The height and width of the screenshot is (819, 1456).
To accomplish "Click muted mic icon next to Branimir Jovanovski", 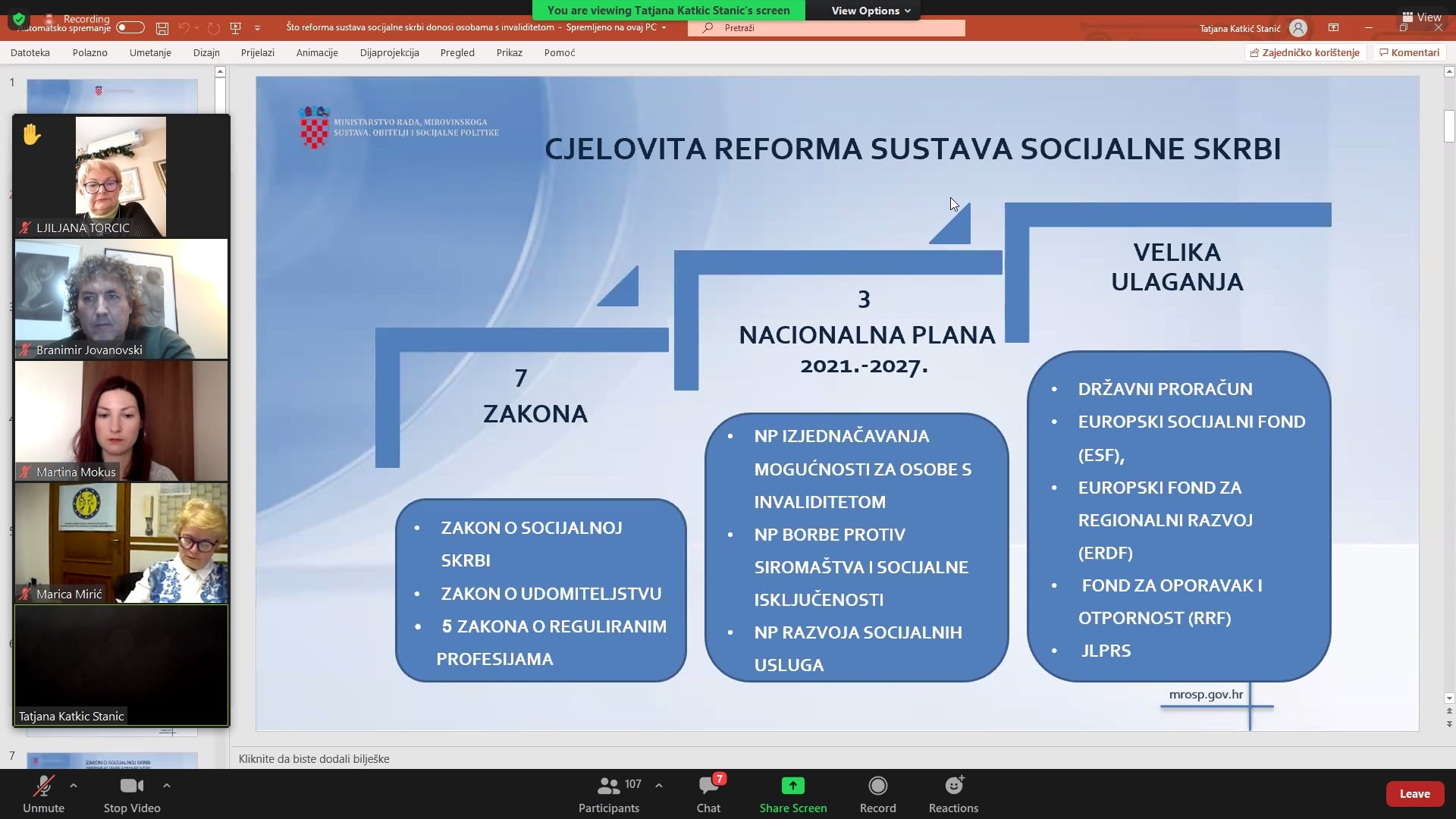I will pyautogui.click(x=25, y=350).
